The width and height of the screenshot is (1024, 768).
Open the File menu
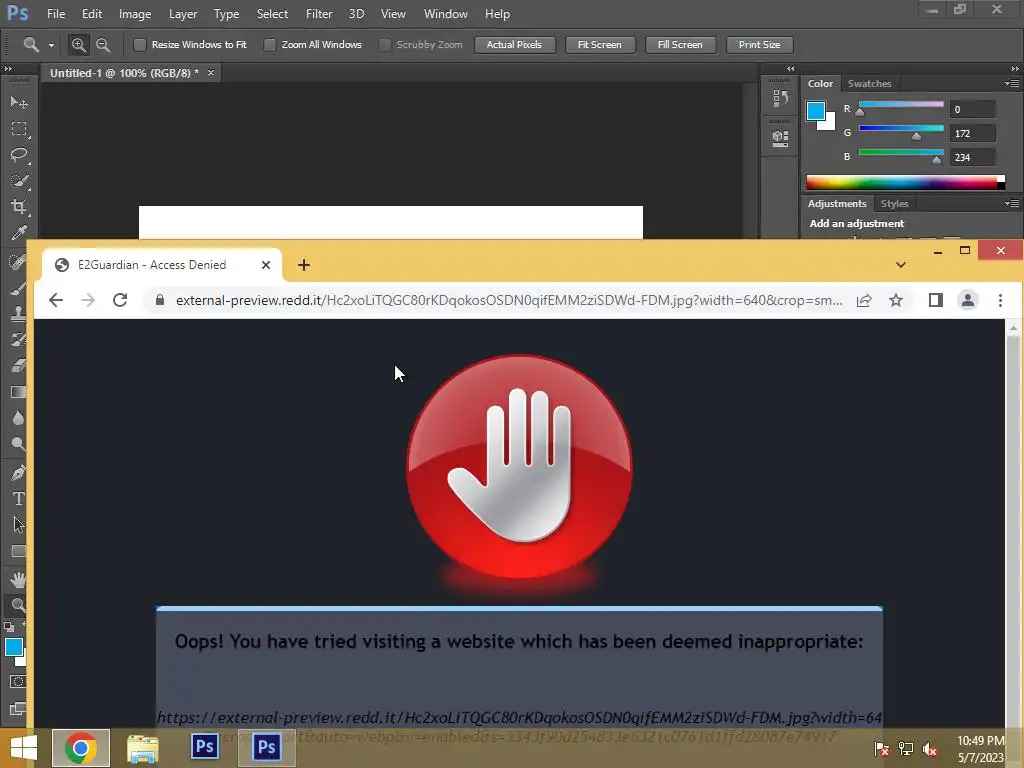(56, 14)
